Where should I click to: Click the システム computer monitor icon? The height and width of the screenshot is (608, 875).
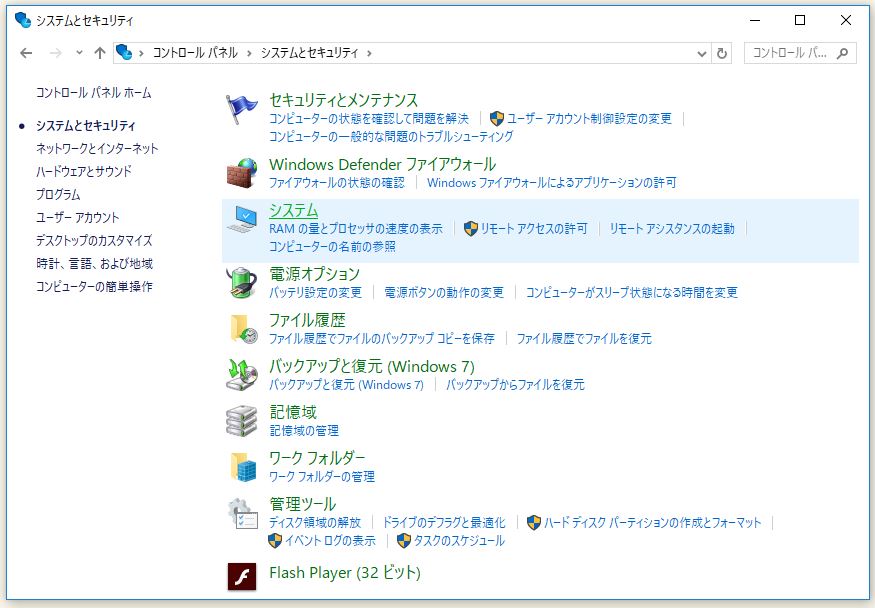click(242, 219)
